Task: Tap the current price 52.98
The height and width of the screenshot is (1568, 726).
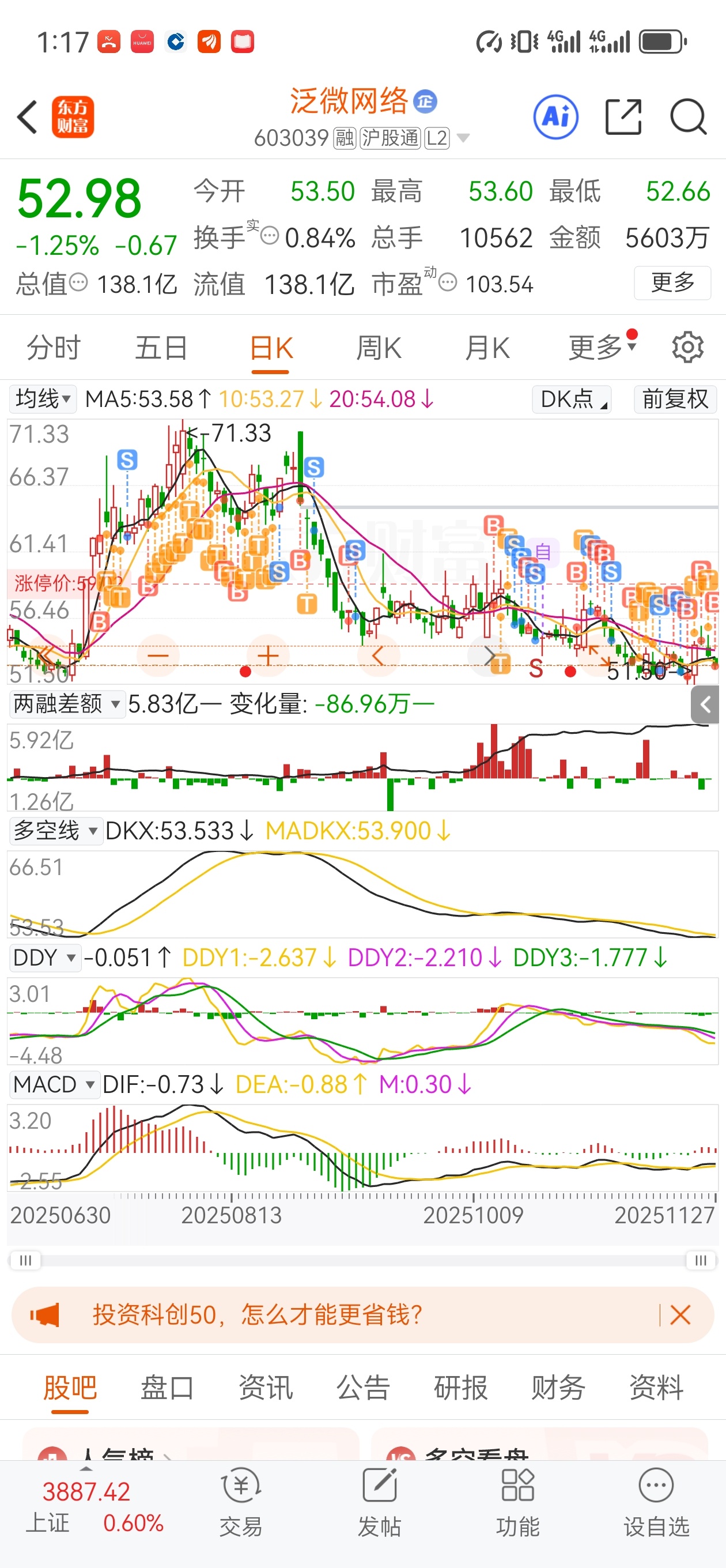Action: point(79,198)
